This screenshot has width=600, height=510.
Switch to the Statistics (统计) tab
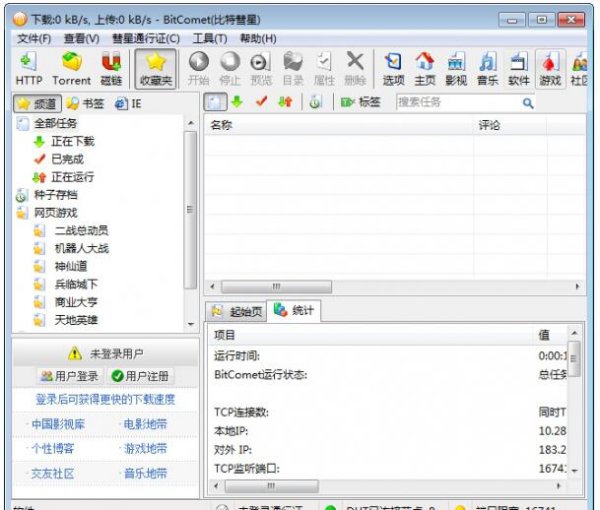tap(294, 310)
